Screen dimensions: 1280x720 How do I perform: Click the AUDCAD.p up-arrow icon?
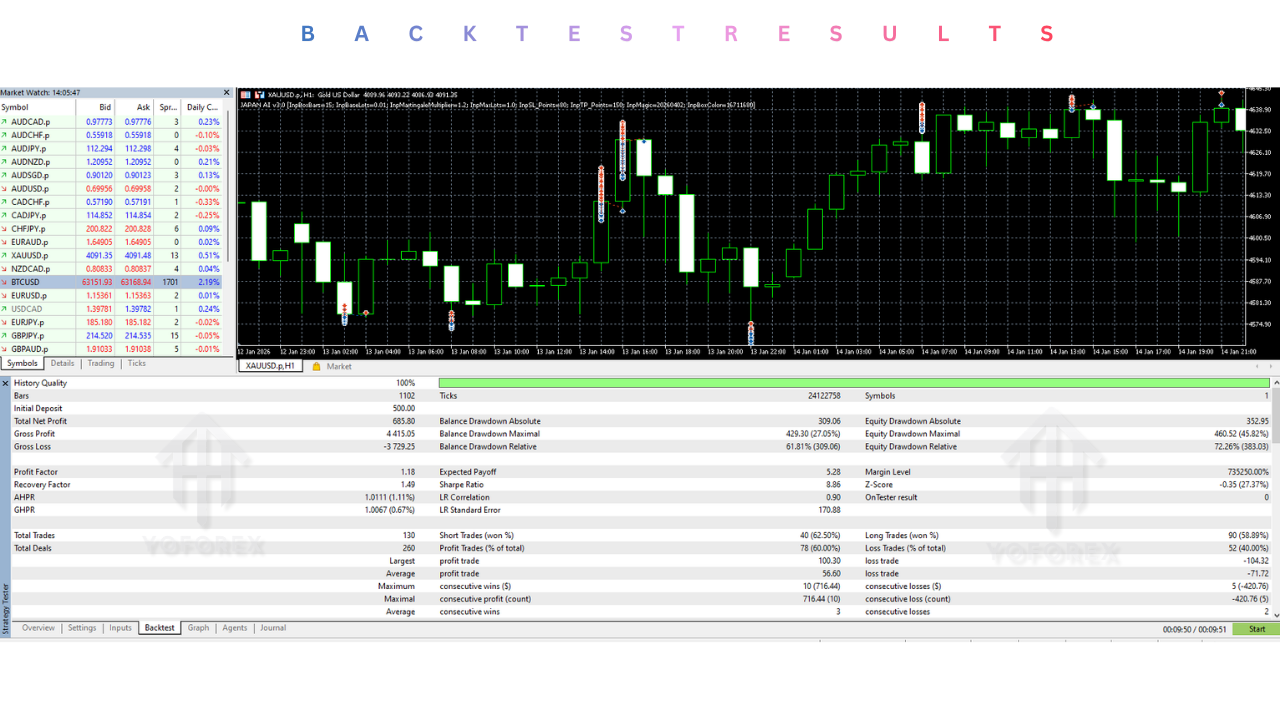pos(4,121)
